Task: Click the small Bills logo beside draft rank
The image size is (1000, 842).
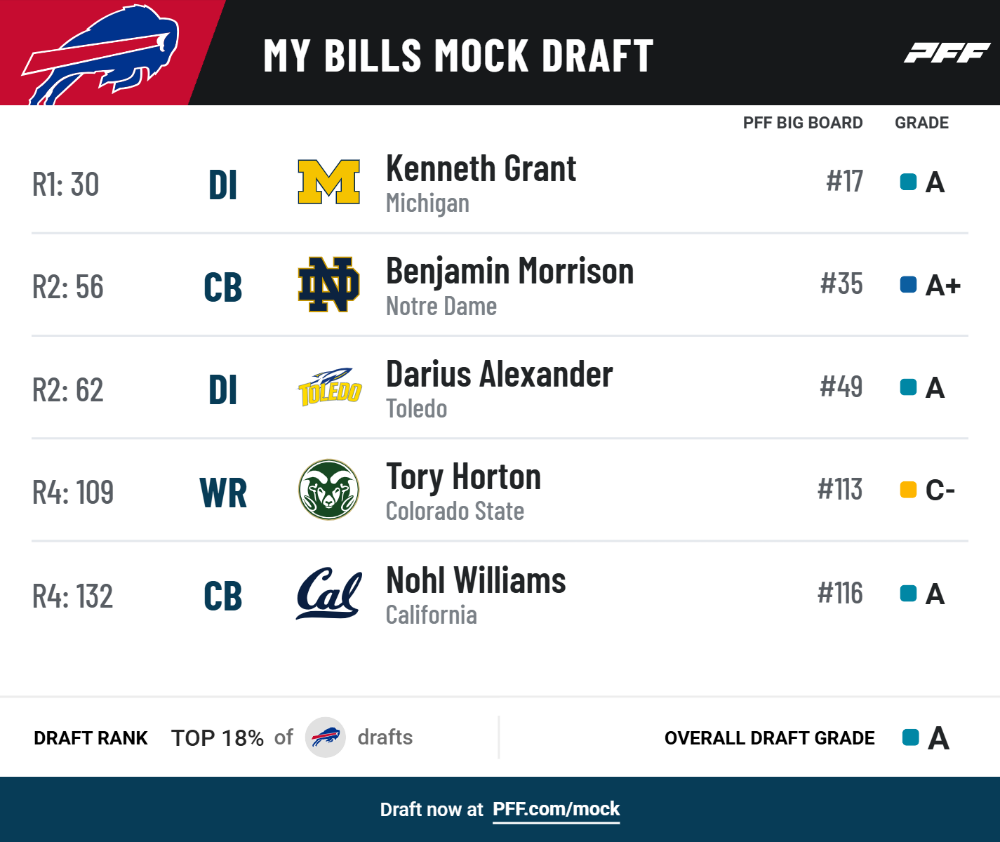Action: (x=325, y=737)
